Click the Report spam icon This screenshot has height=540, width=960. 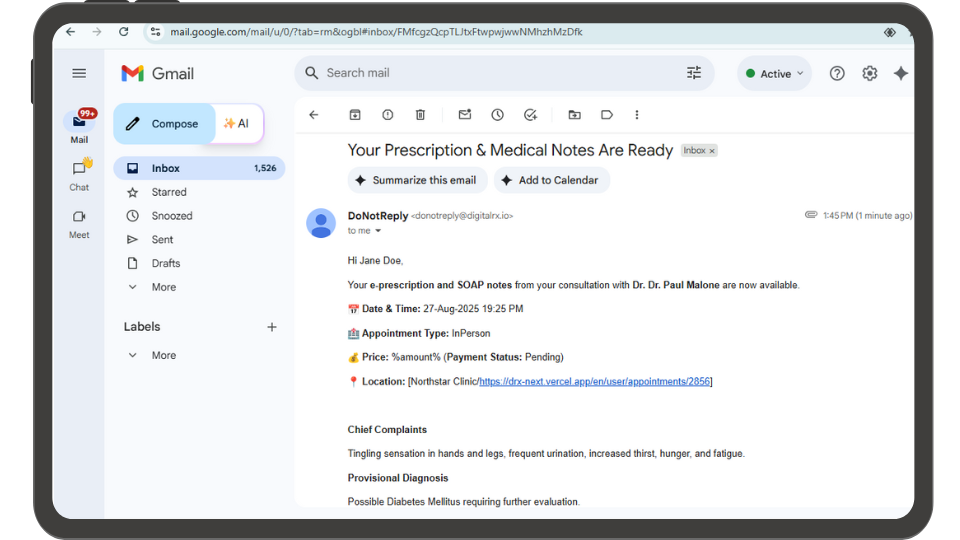[x=388, y=115]
